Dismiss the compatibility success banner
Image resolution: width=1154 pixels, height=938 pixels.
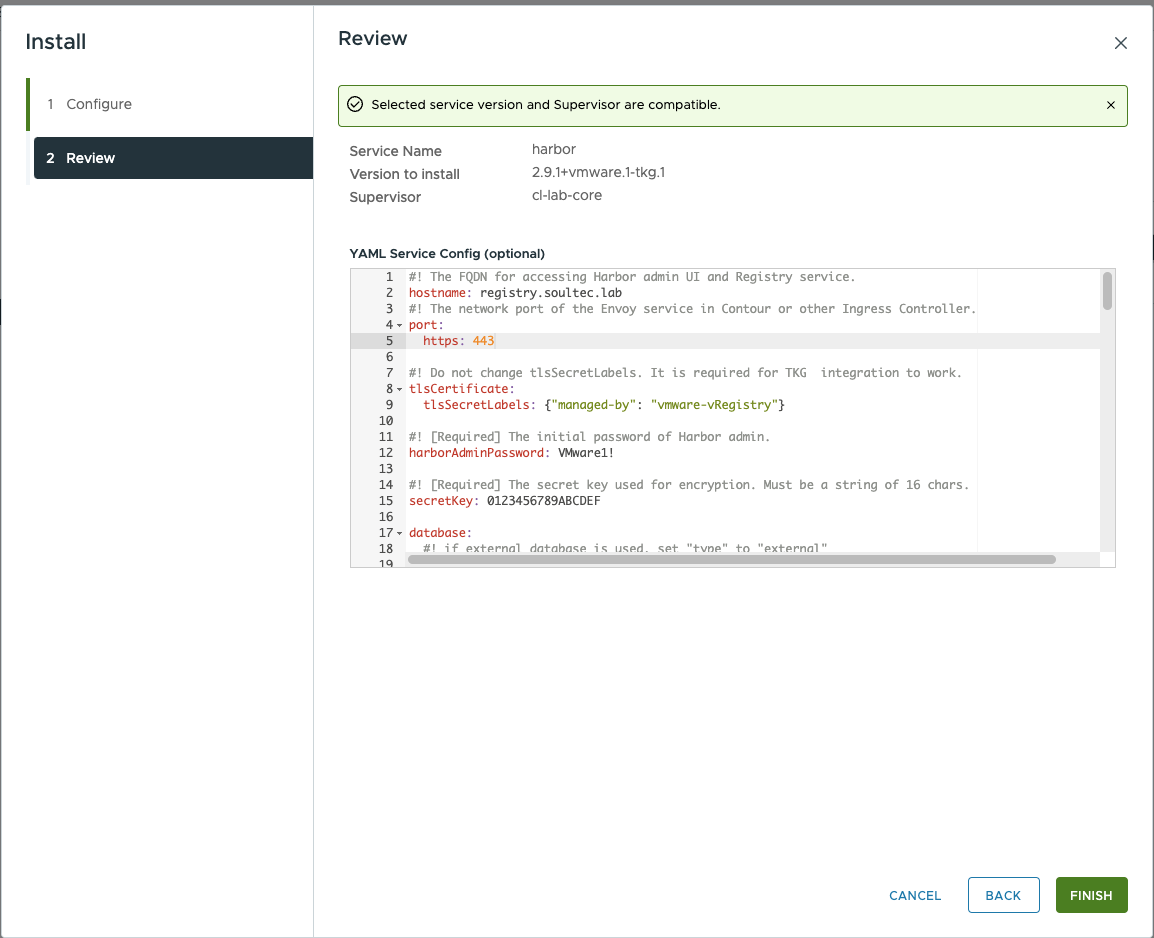click(1111, 105)
